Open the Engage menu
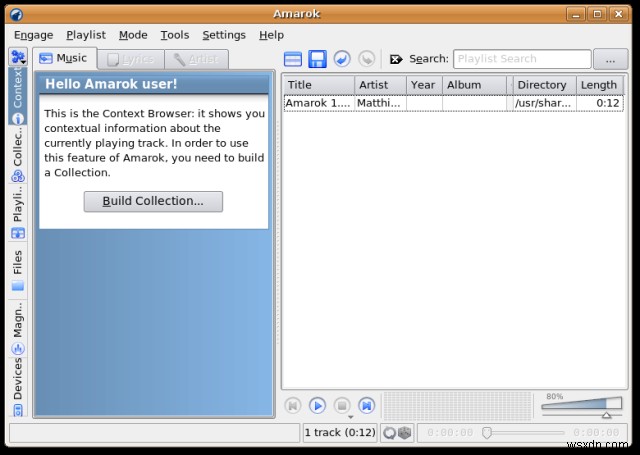Image resolution: width=640 pixels, height=455 pixels. pyautogui.click(x=33, y=35)
